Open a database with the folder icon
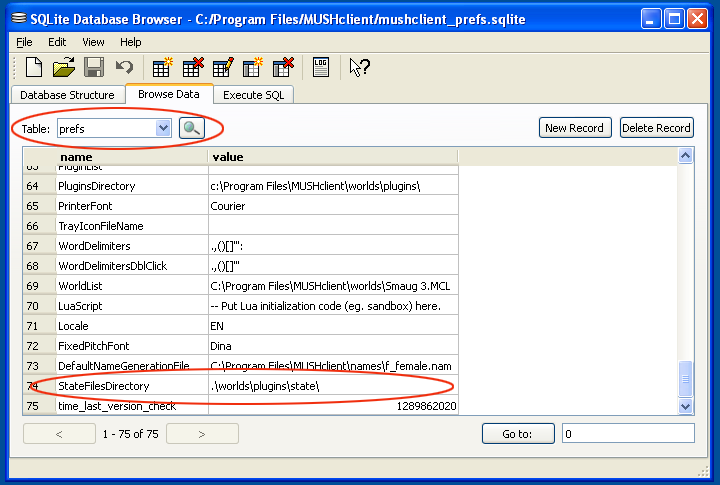The height and width of the screenshot is (485, 720). [x=64, y=68]
